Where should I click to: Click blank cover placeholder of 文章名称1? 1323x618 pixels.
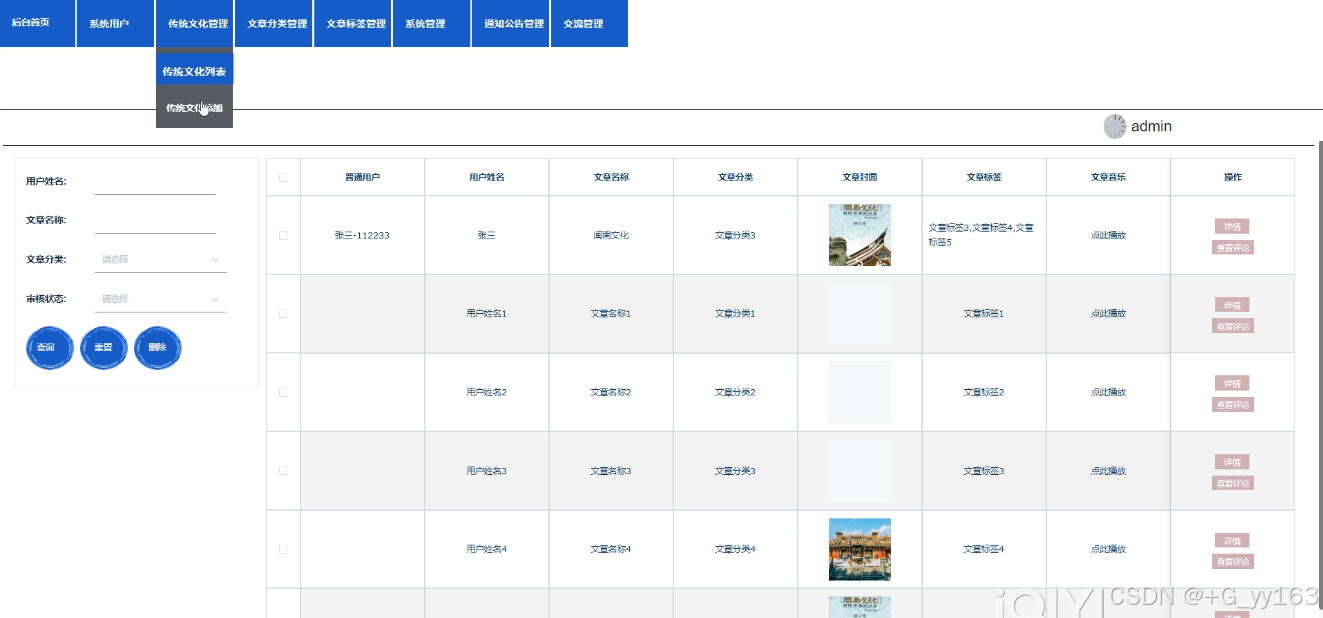(x=860, y=314)
